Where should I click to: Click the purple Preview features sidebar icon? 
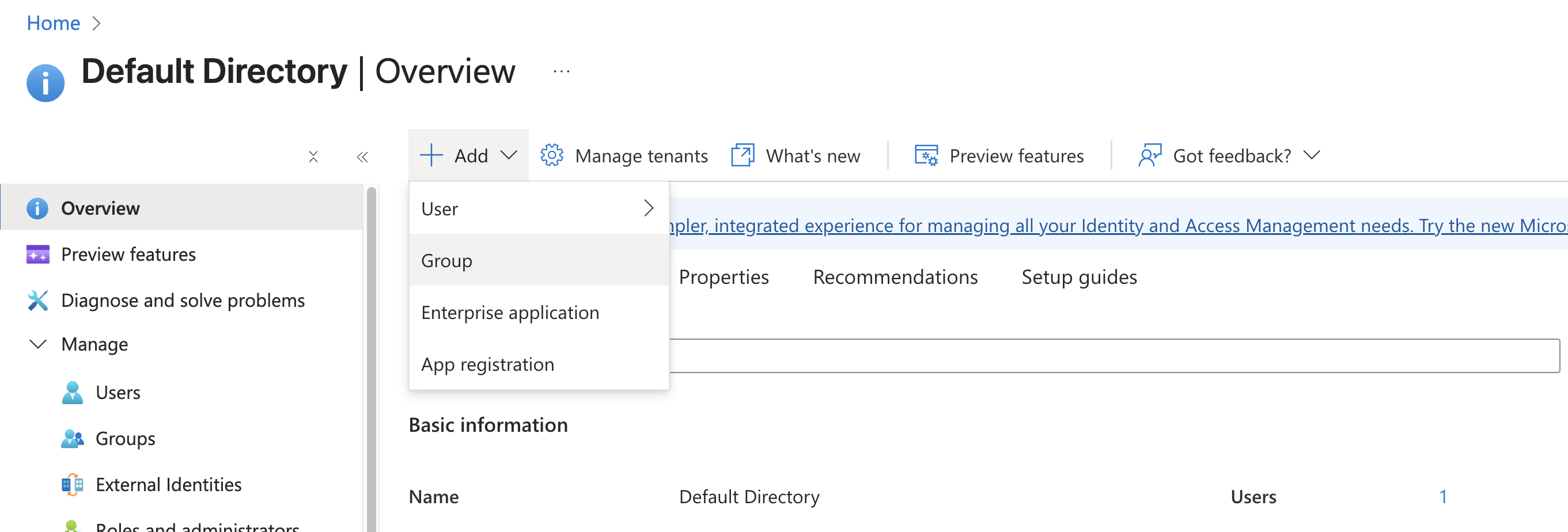(38, 254)
